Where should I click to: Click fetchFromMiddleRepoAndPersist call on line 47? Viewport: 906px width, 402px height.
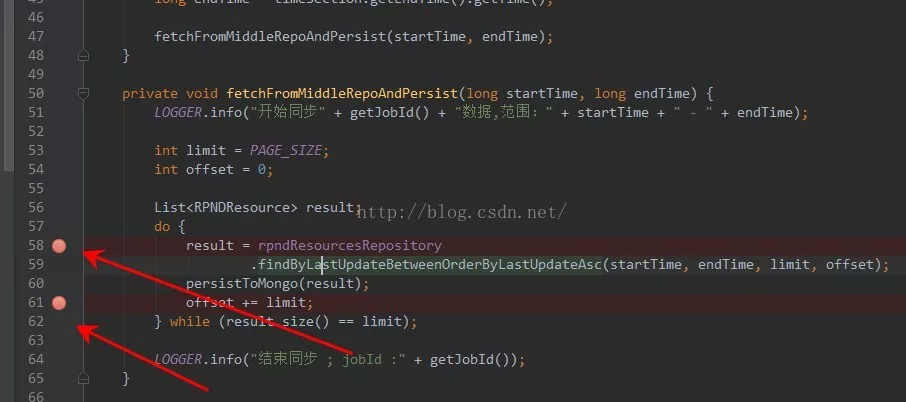click(x=270, y=37)
